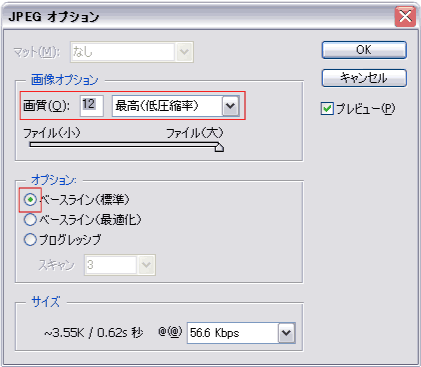Open the 最高(低圧縮率) quality dropdown
Screen dimensions: 421x367
click(176, 106)
